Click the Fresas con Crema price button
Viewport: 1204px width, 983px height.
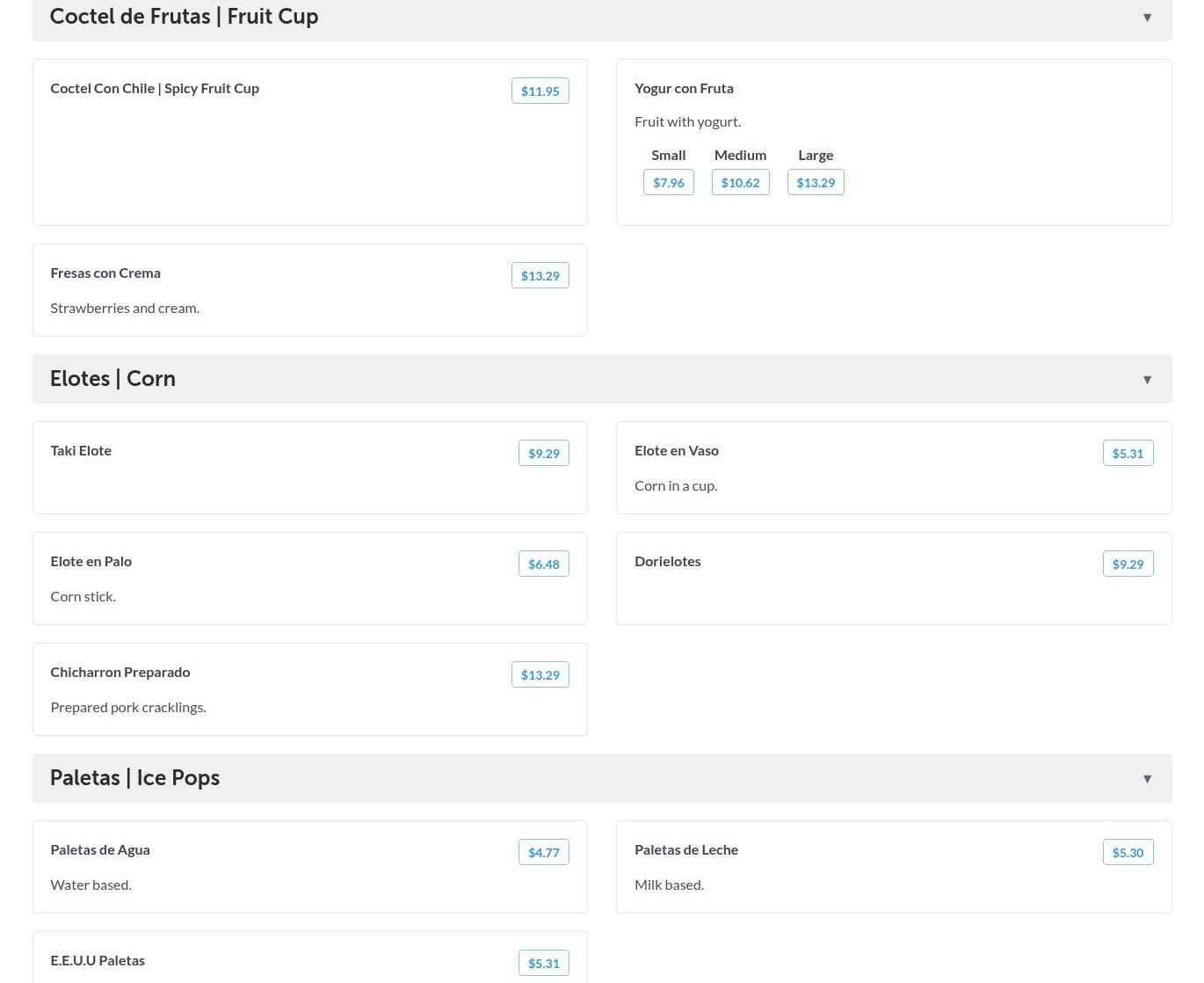click(540, 276)
